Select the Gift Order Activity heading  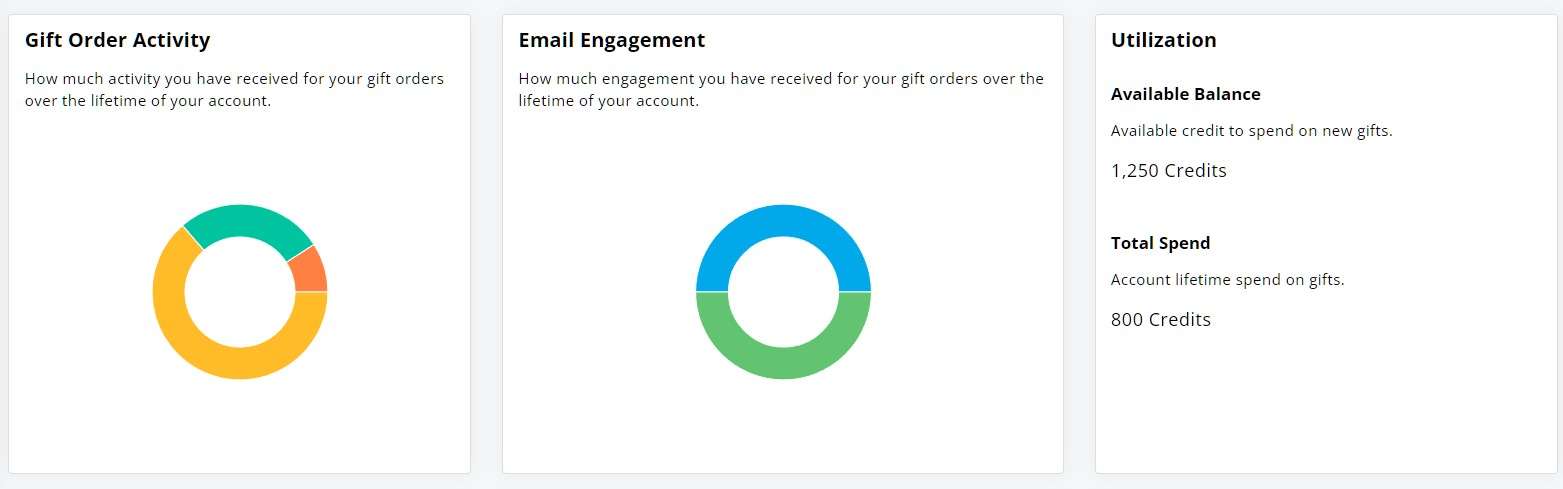point(118,40)
